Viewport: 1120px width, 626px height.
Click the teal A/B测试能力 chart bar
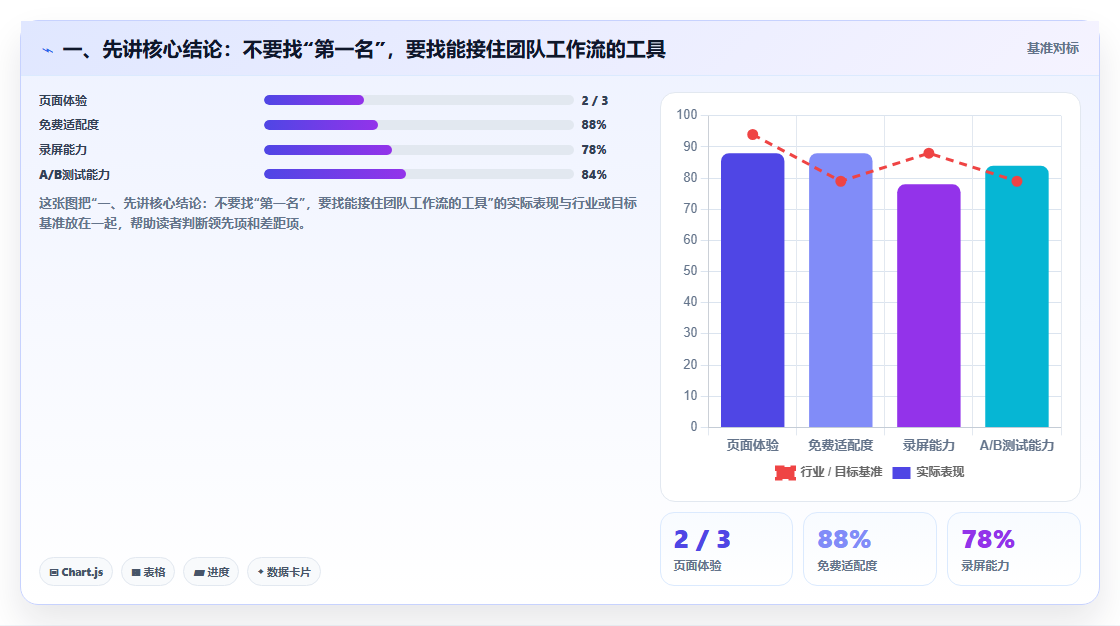[1016, 297]
